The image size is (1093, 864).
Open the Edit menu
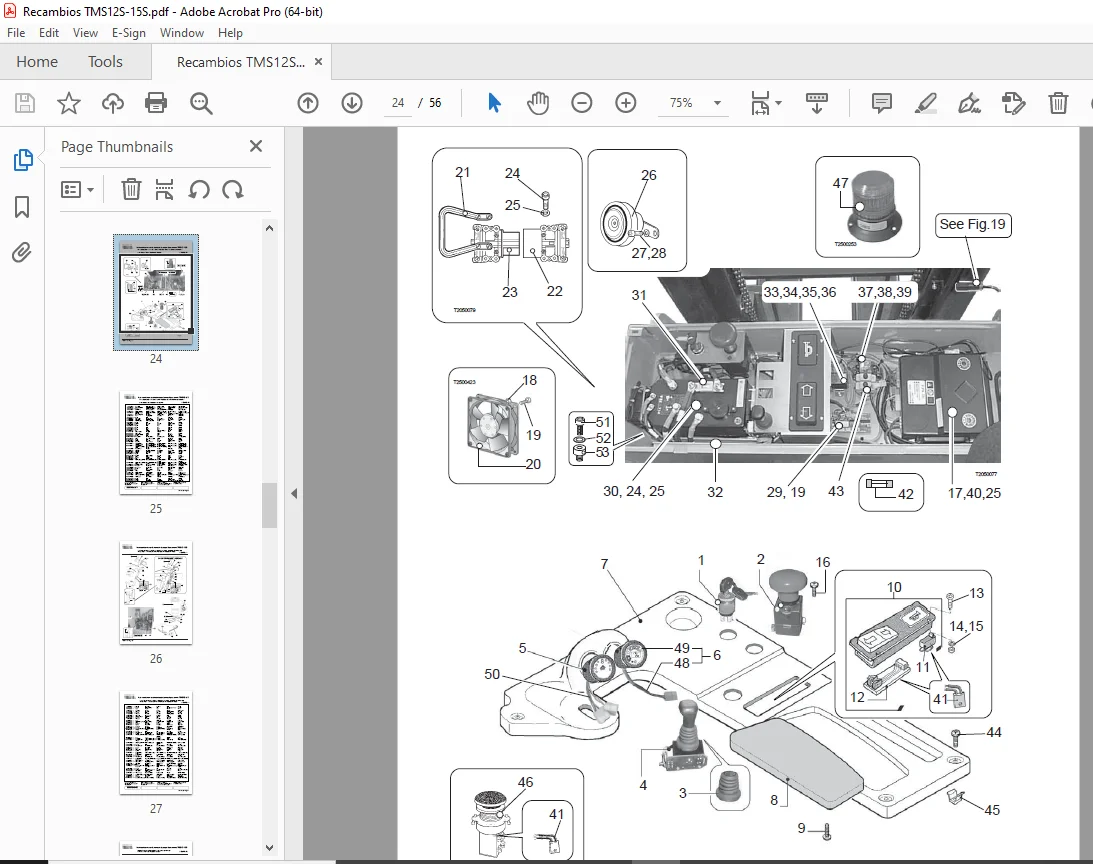coord(49,33)
